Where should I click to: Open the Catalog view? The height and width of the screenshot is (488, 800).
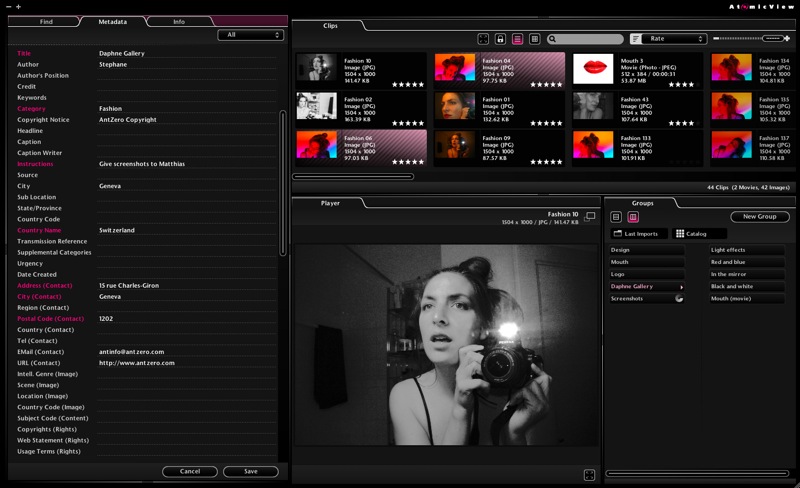(x=699, y=234)
